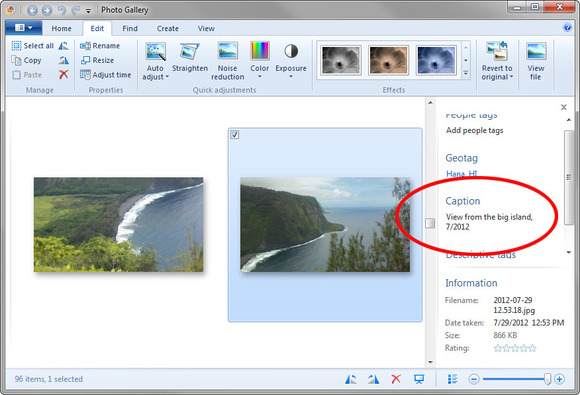Apply the black and white effect
The width and height of the screenshot is (580, 395).
coord(341,60)
